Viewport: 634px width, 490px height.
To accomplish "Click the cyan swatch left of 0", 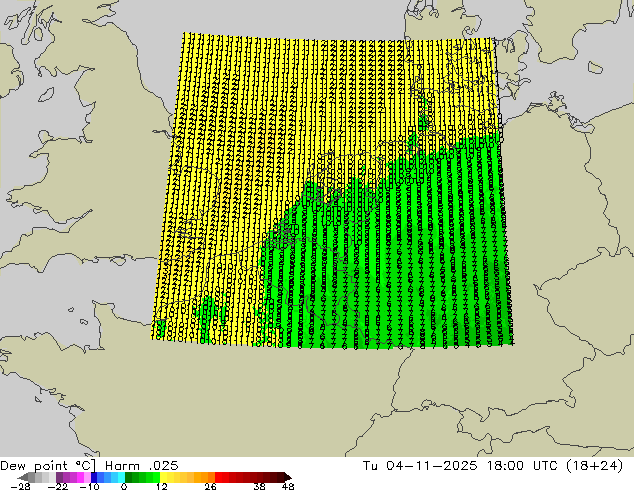I will point(121,477).
